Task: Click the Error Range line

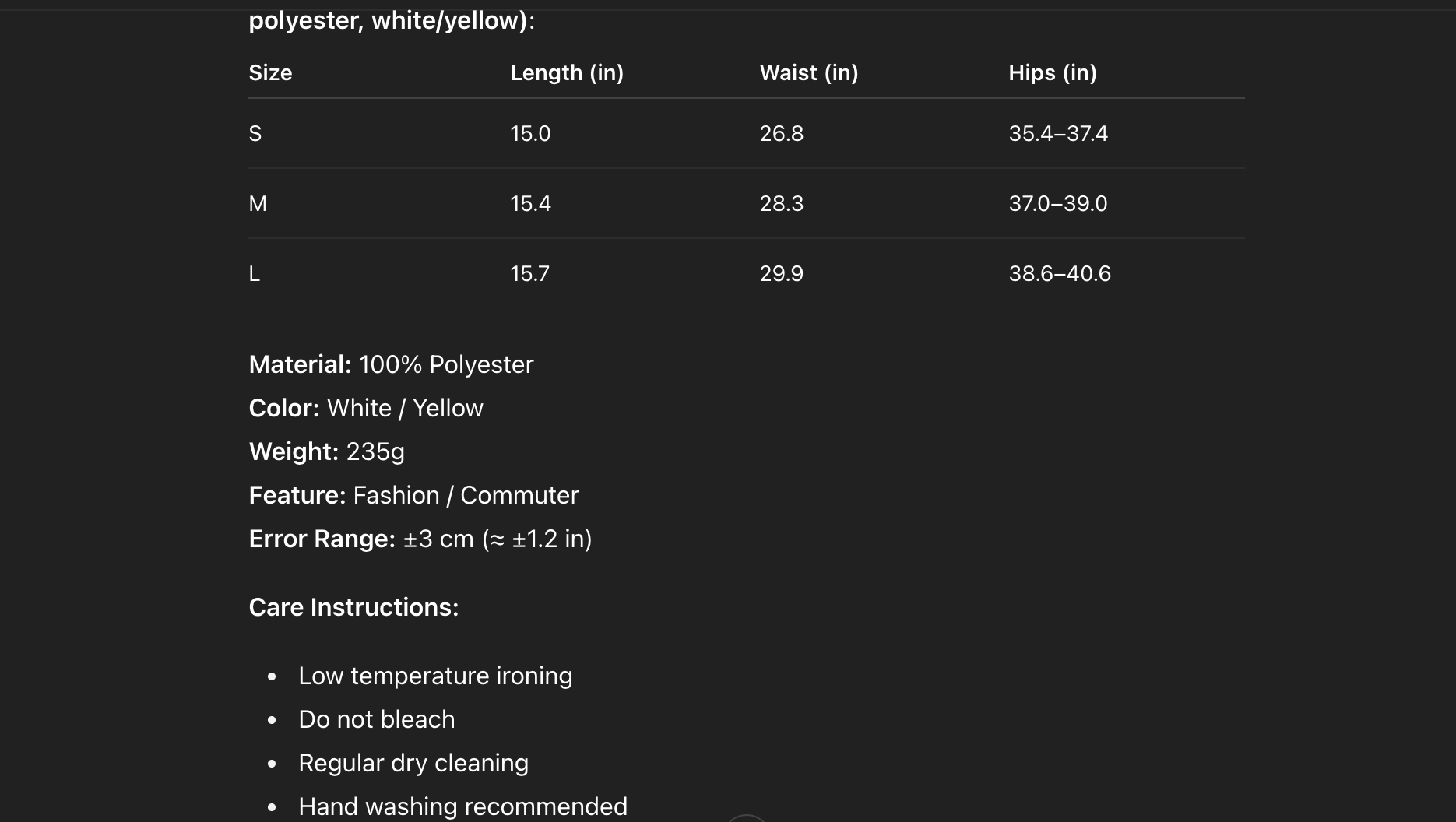Action: tap(420, 539)
